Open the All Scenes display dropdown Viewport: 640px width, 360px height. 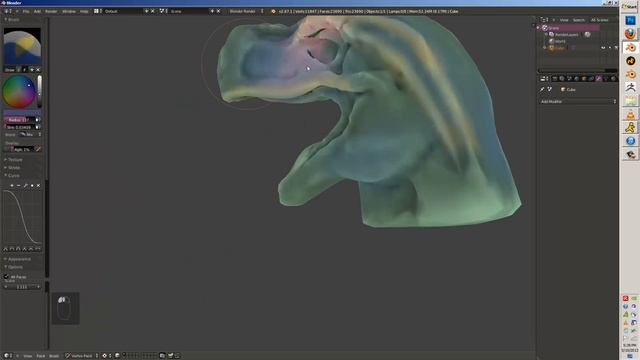pos(600,20)
